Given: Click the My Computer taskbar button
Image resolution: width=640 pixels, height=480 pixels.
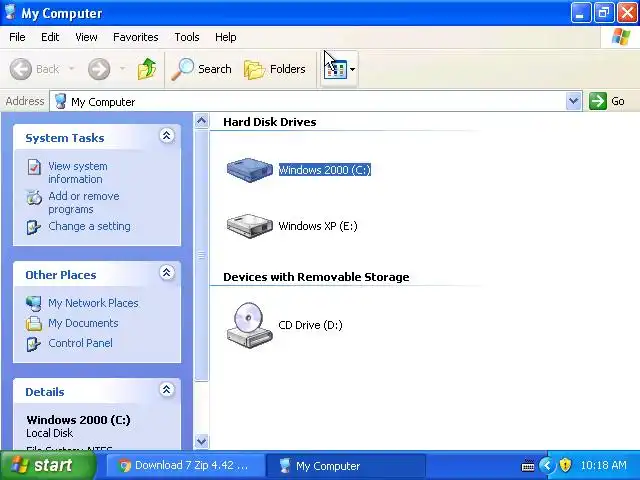Looking at the screenshot, I should pos(346,466).
